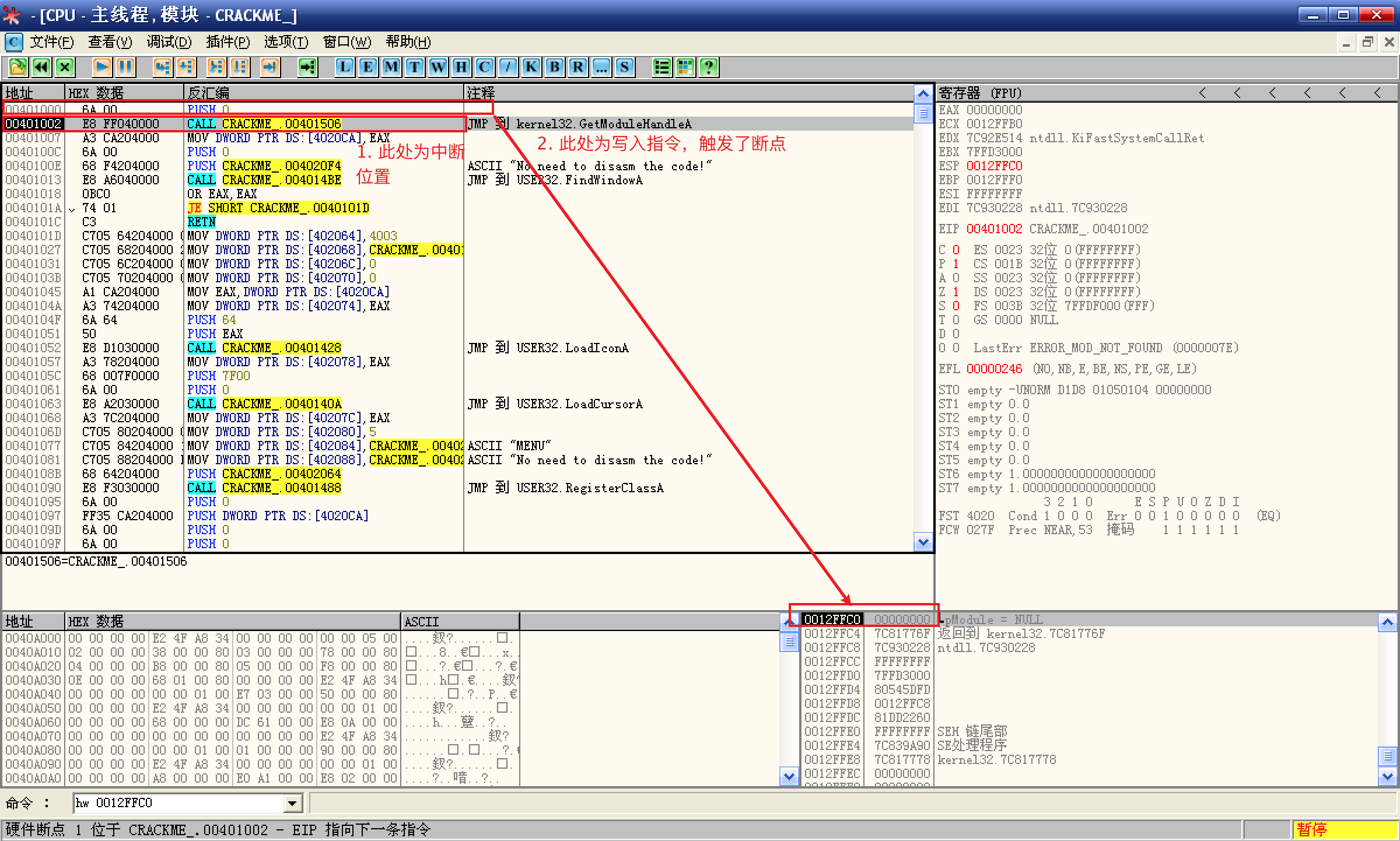Toggle register view via 寄存器 (FPU) header
Viewport: 1400px width, 841px height.
[x=980, y=93]
